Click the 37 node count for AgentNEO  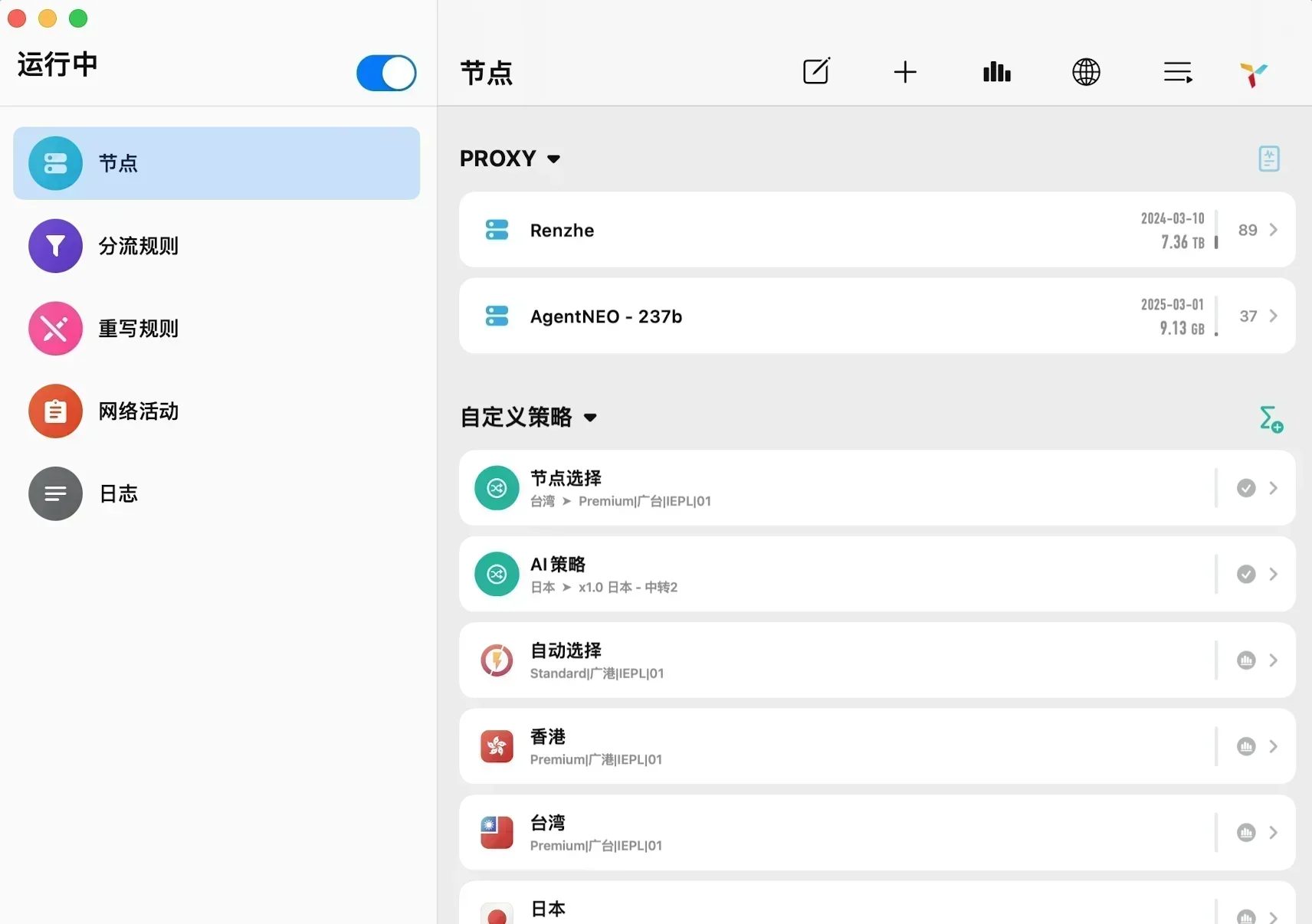1248,316
